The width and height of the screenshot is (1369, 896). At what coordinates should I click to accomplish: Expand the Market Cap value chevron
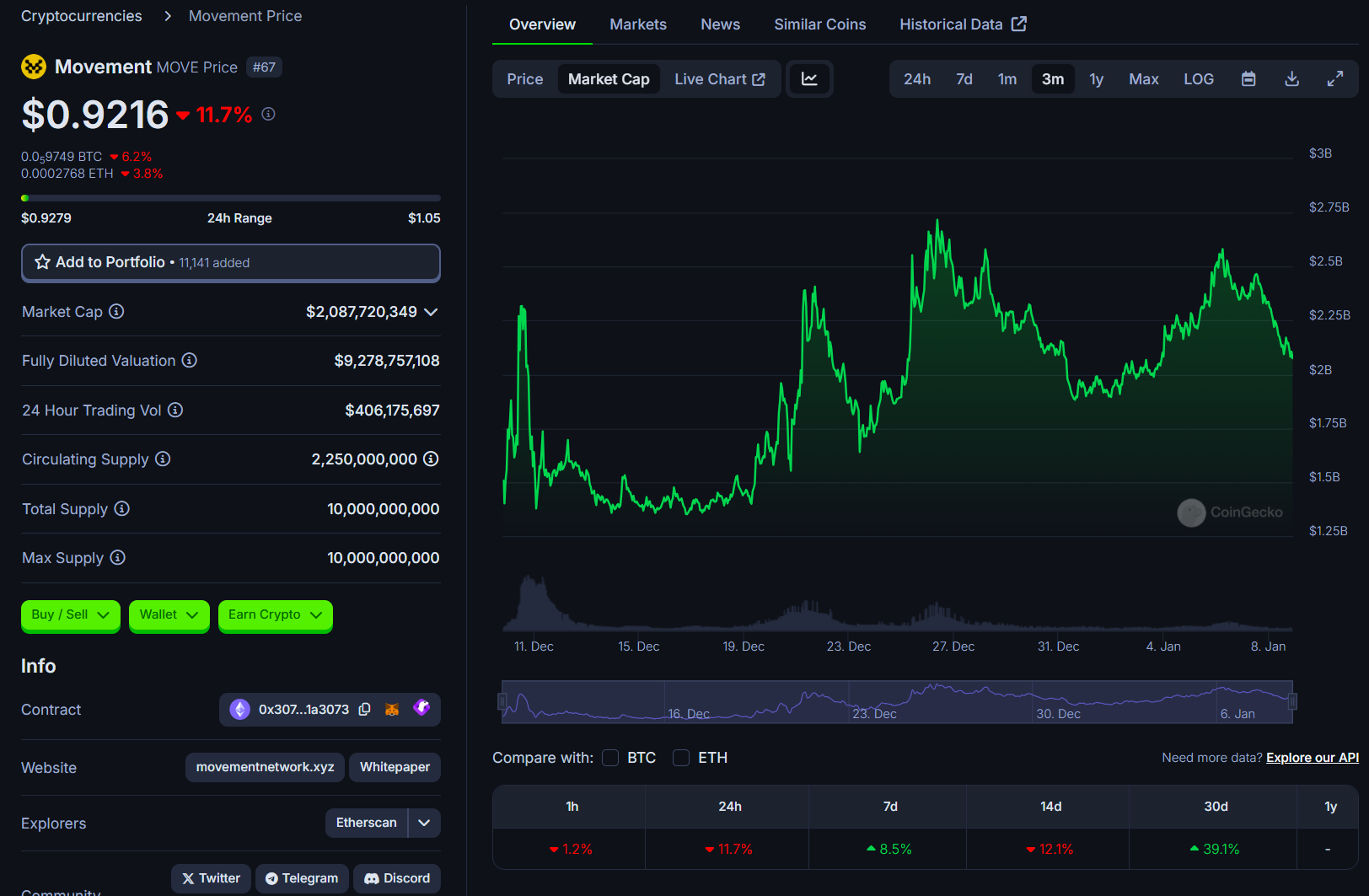(x=431, y=312)
